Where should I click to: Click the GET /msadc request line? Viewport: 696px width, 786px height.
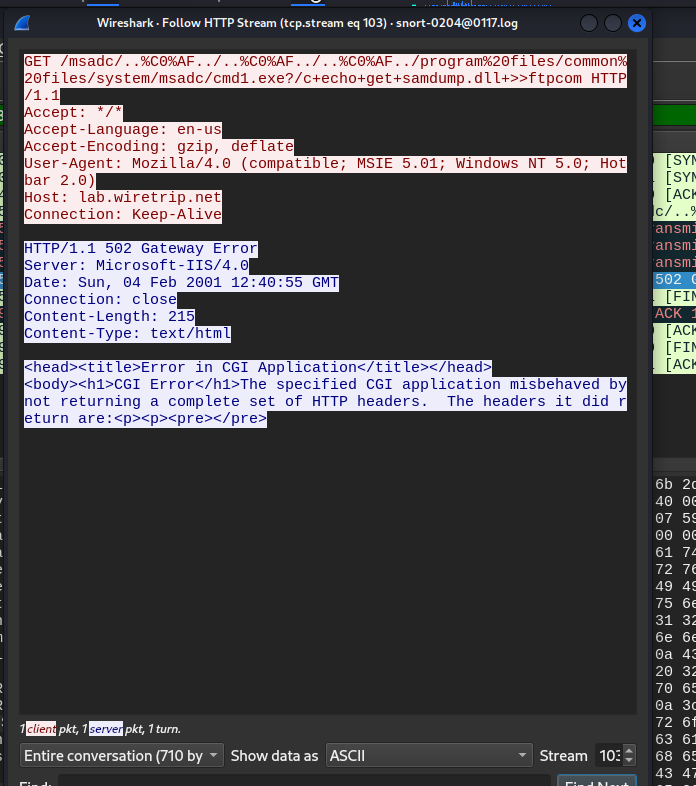(325, 78)
